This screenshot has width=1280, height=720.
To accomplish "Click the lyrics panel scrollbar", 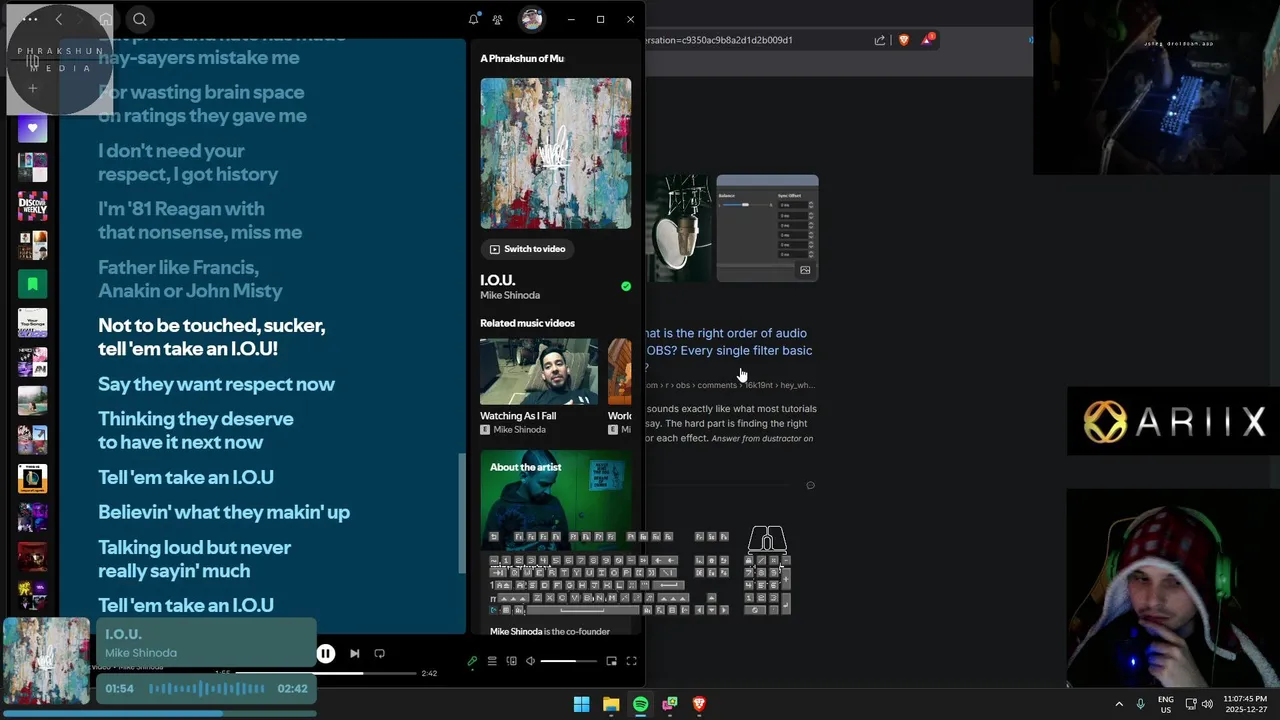I will pos(462,513).
